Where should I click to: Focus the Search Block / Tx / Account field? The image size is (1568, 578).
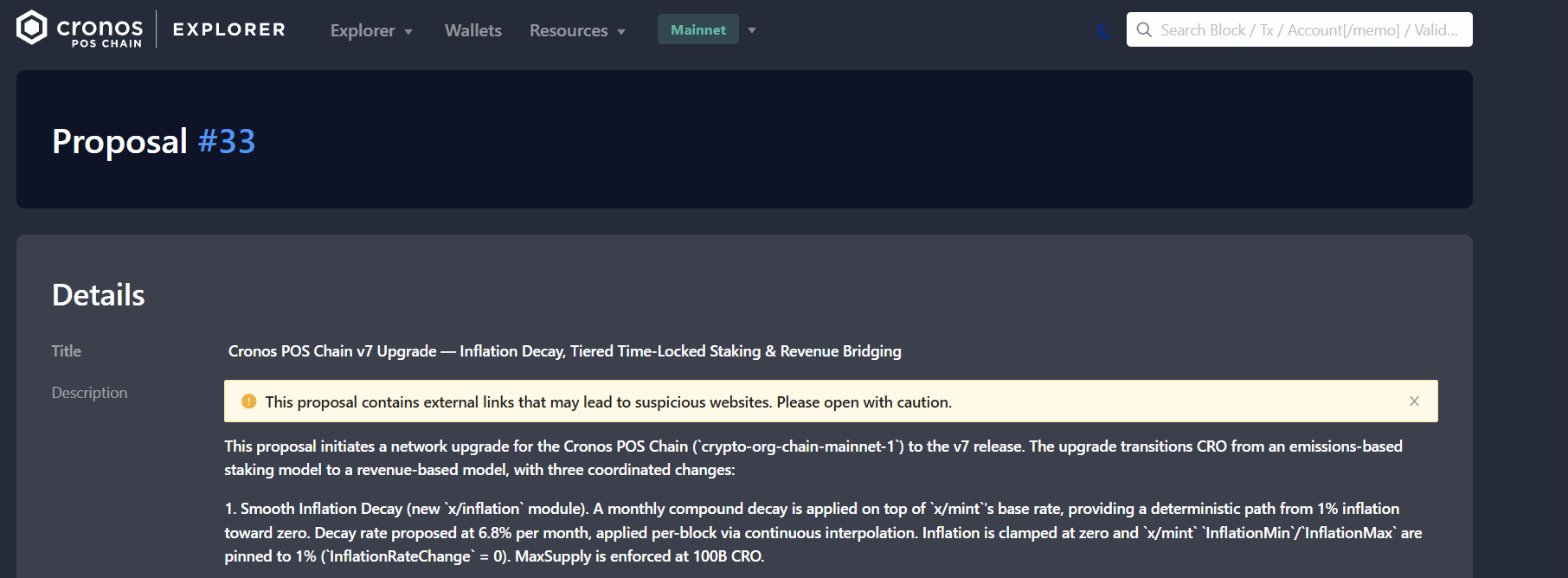click(1299, 29)
